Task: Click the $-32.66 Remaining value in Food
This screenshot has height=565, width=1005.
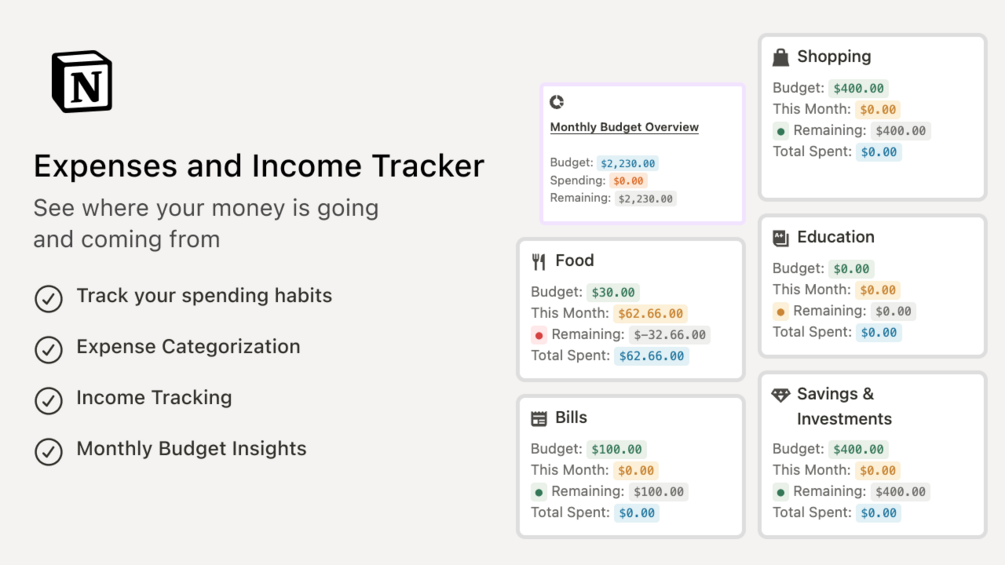Action: pyautogui.click(x=670, y=335)
